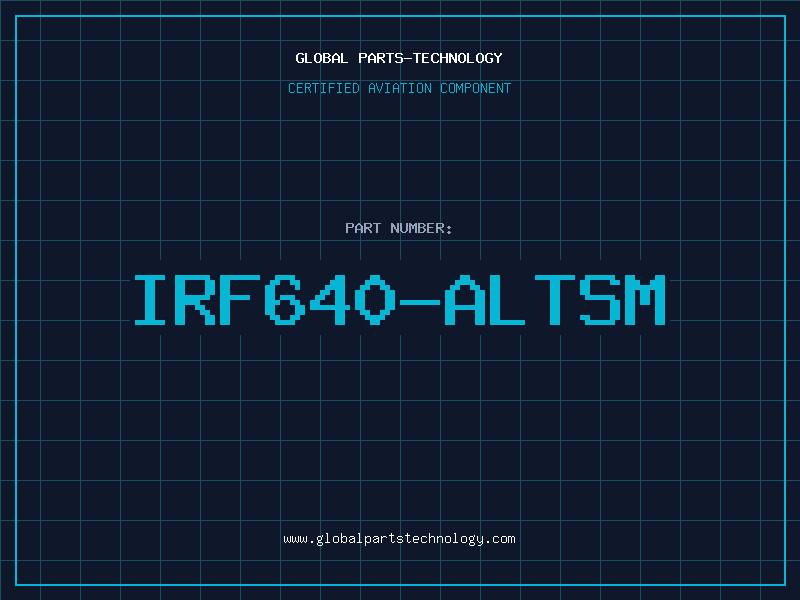Click the large digit 6 in the part number

(285, 300)
